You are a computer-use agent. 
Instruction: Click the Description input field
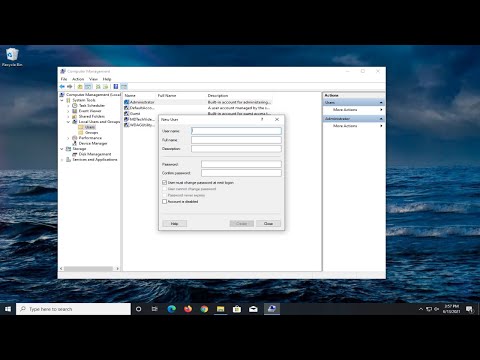pos(236,149)
